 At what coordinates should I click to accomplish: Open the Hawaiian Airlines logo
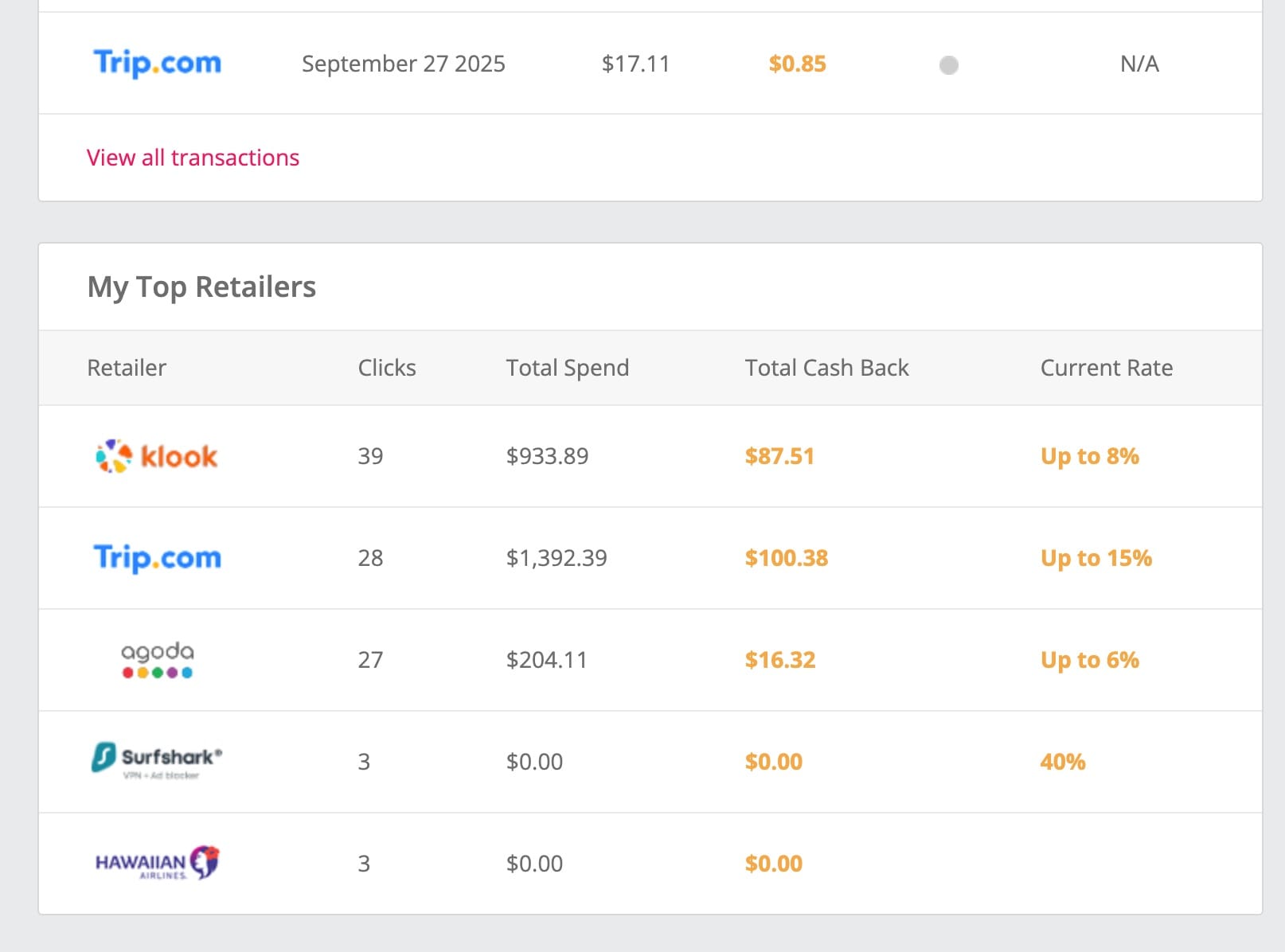[x=157, y=863]
